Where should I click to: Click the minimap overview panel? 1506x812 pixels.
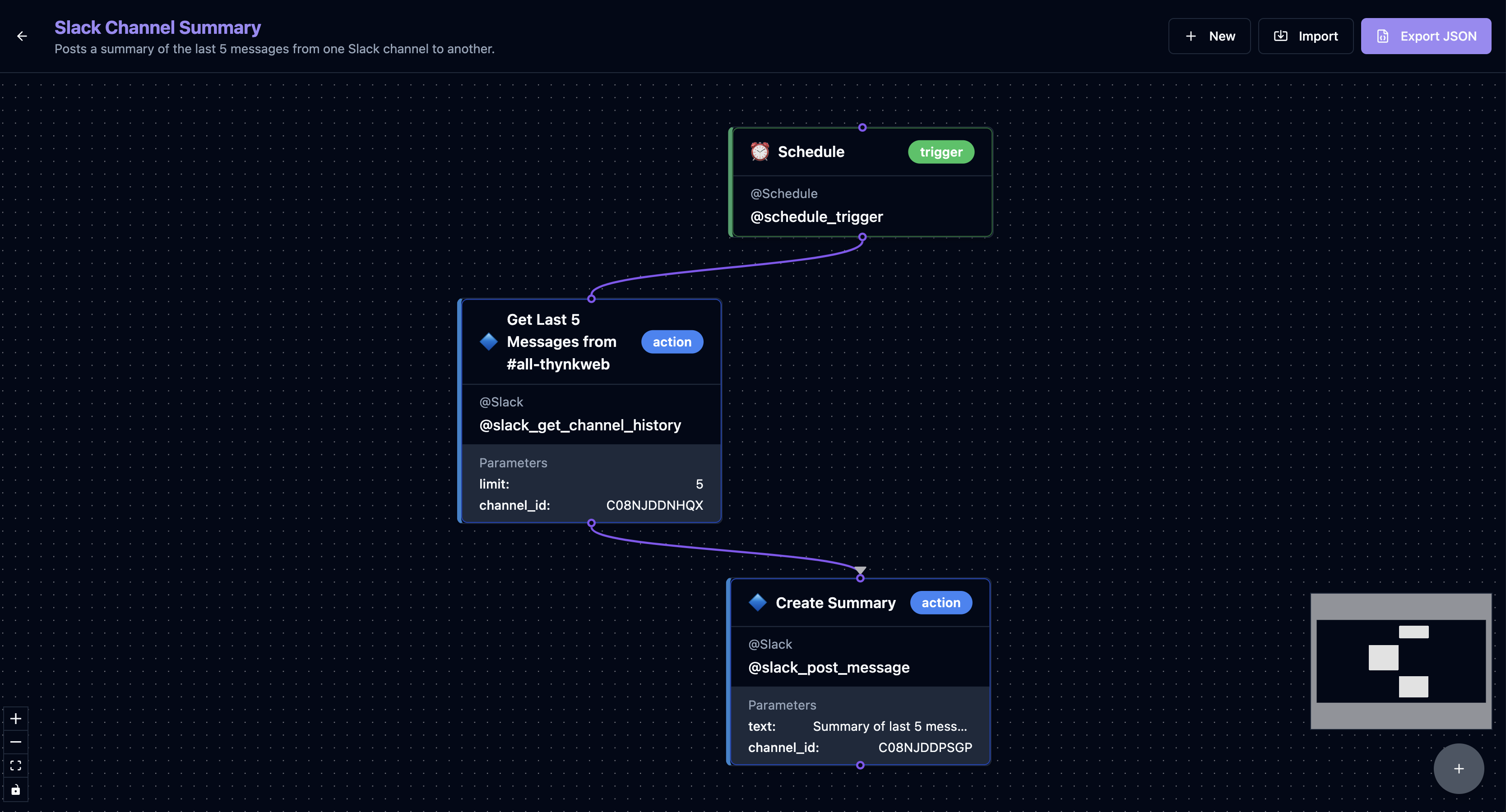1401,661
